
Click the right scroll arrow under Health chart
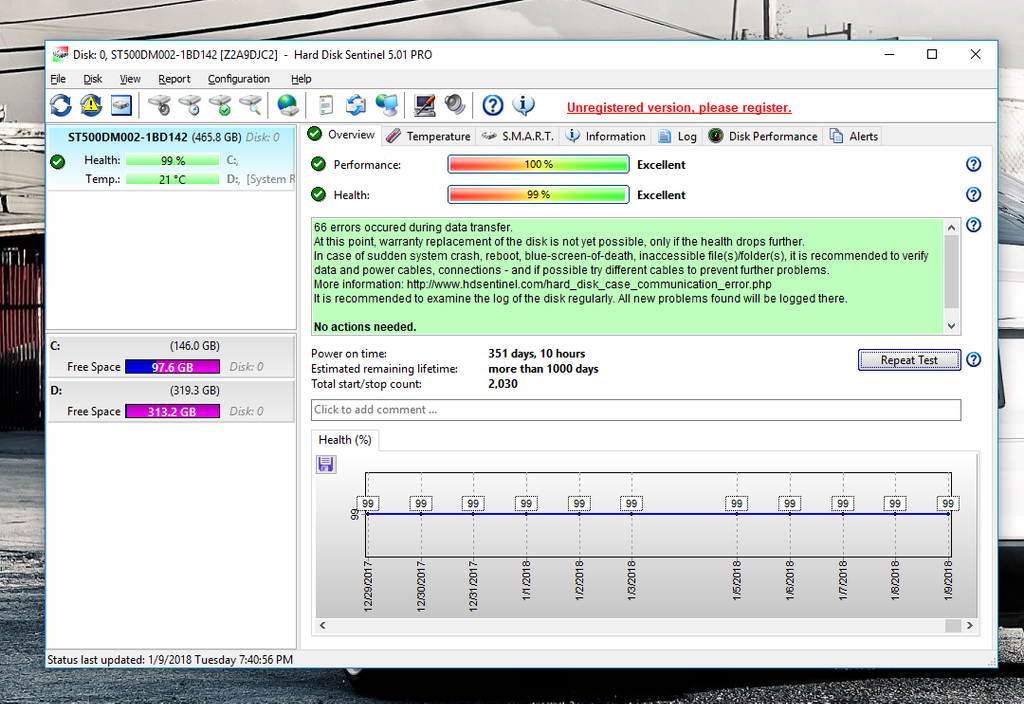tap(970, 626)
